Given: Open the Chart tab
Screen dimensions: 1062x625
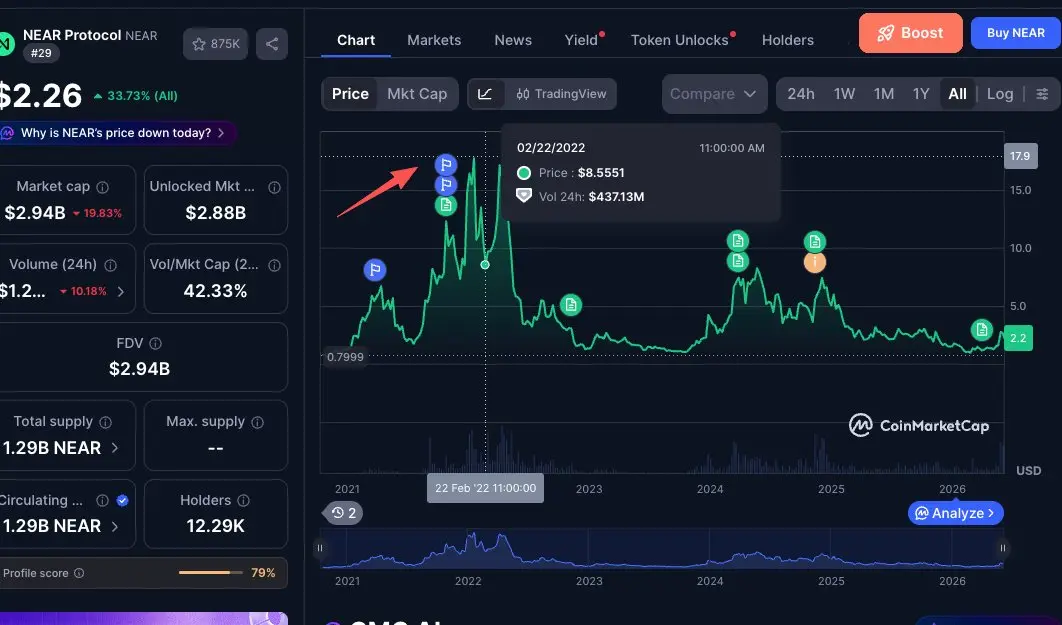Looking at the screenshot, I should tap(356, 40).
